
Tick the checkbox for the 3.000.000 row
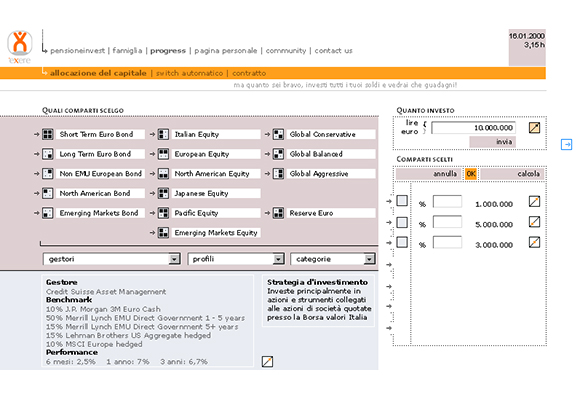coord(402,242)
